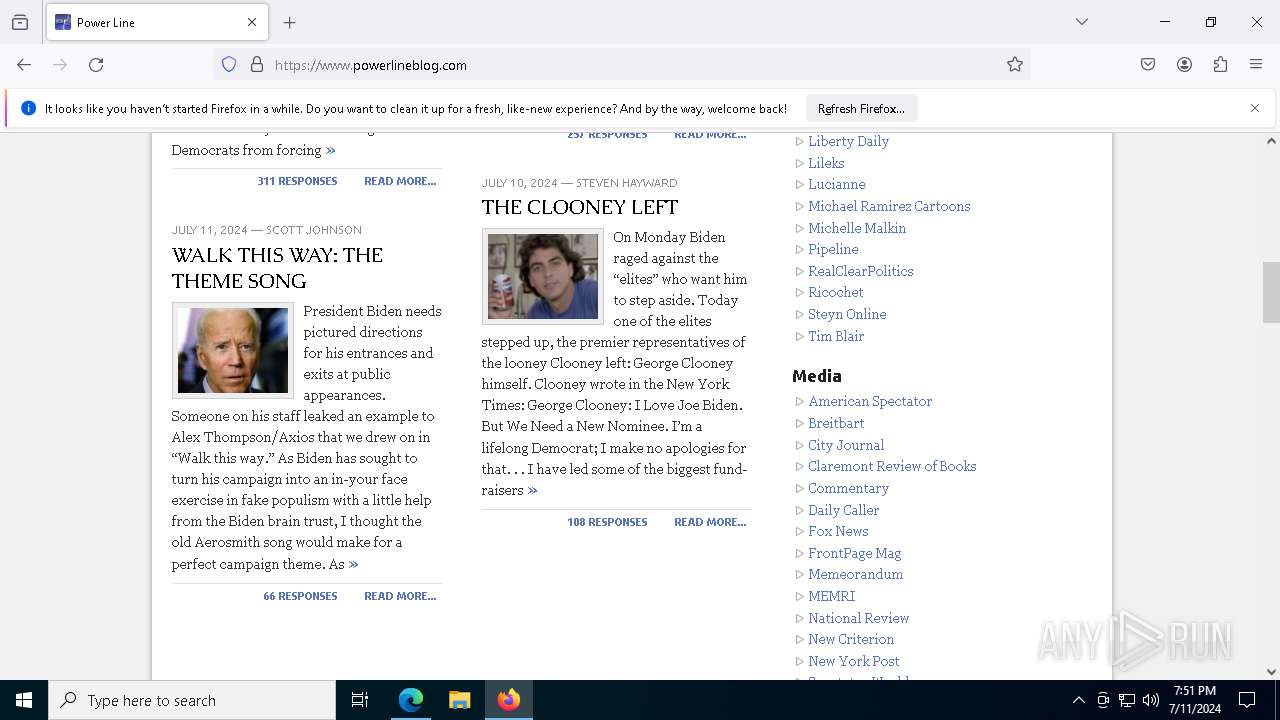1280x720 pixels.
Task: Visit Steyn Online link
Action: [x=847, y=314]
